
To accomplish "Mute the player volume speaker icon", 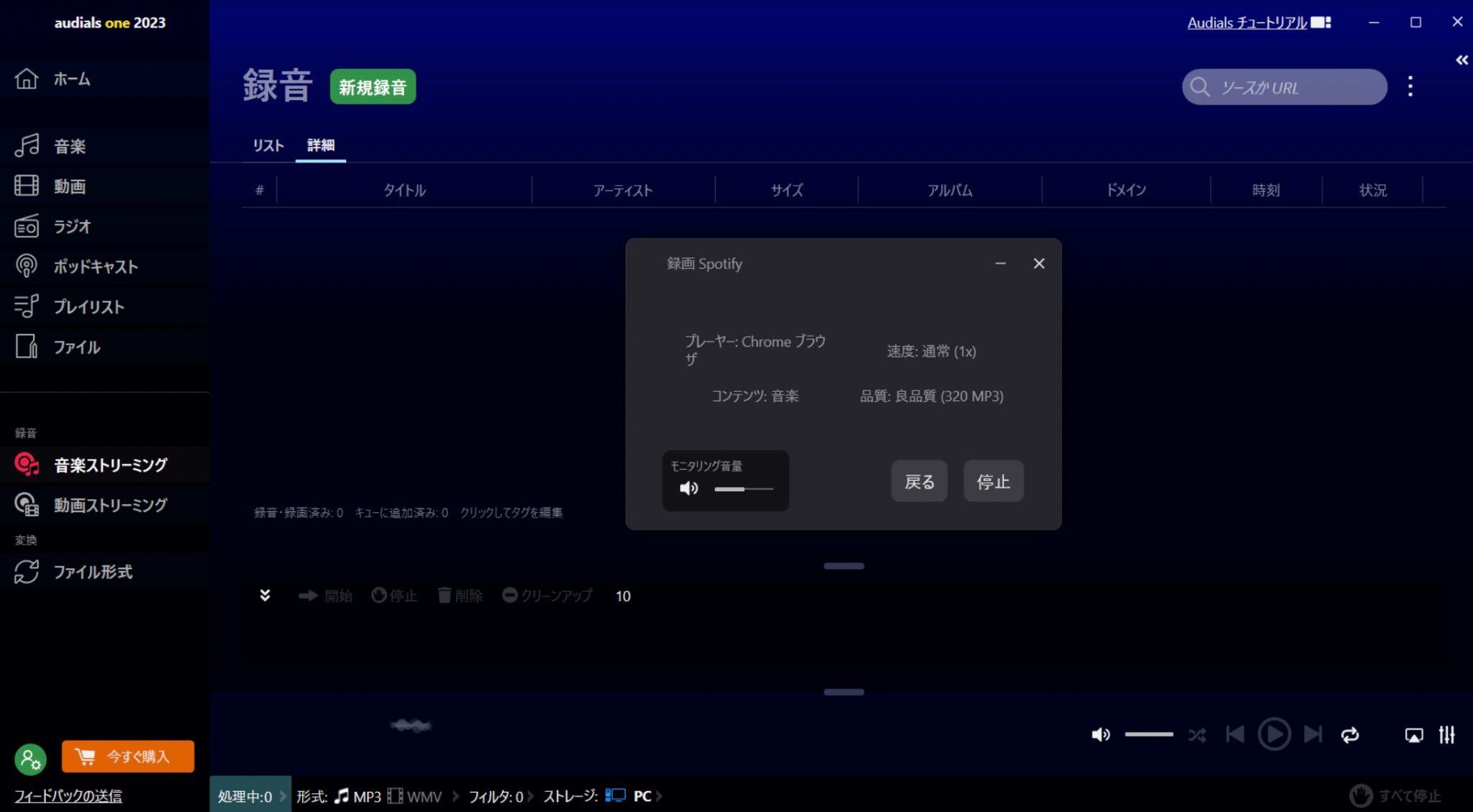I will (1100, 735).
